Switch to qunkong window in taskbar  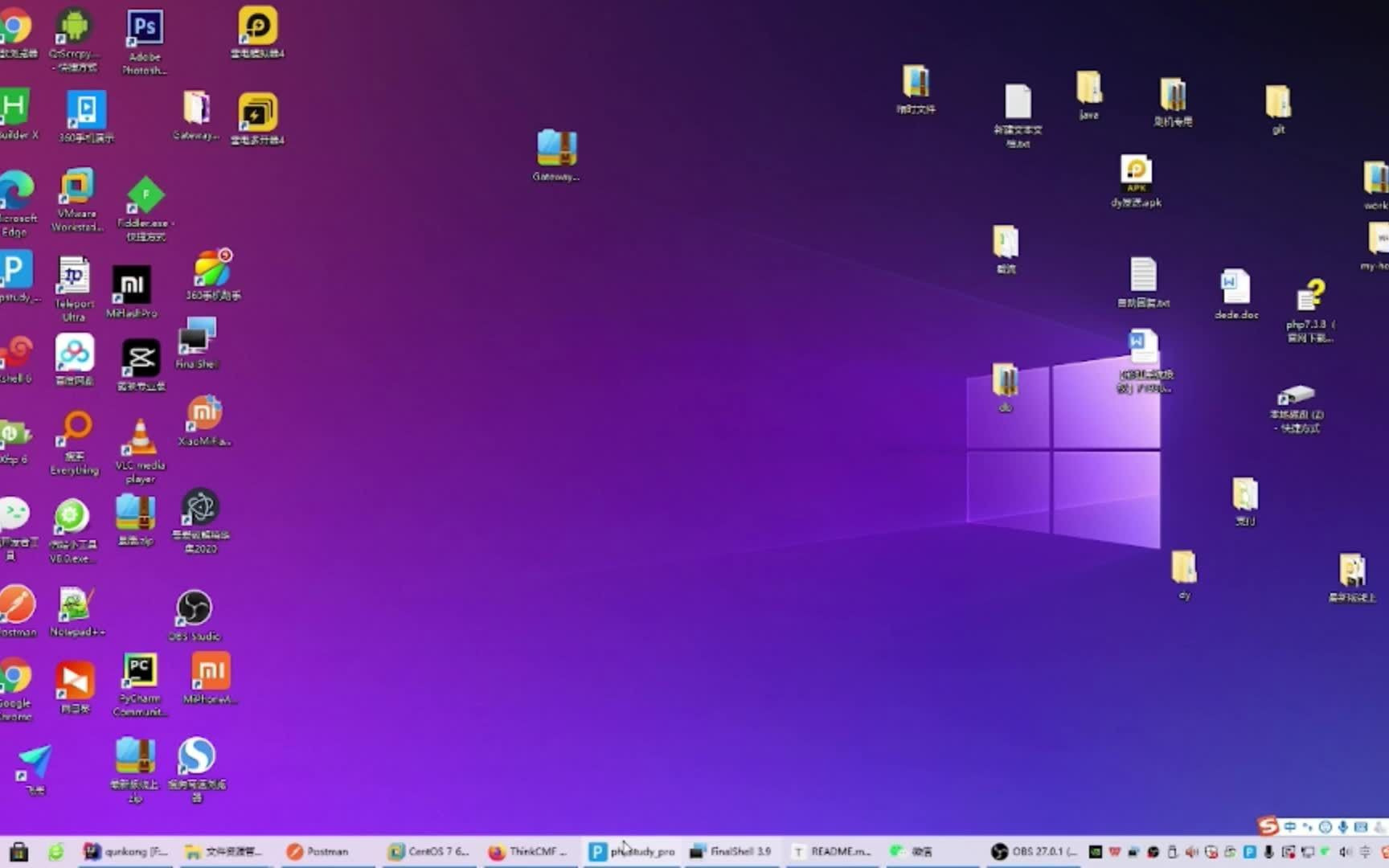tap(126, 851)
